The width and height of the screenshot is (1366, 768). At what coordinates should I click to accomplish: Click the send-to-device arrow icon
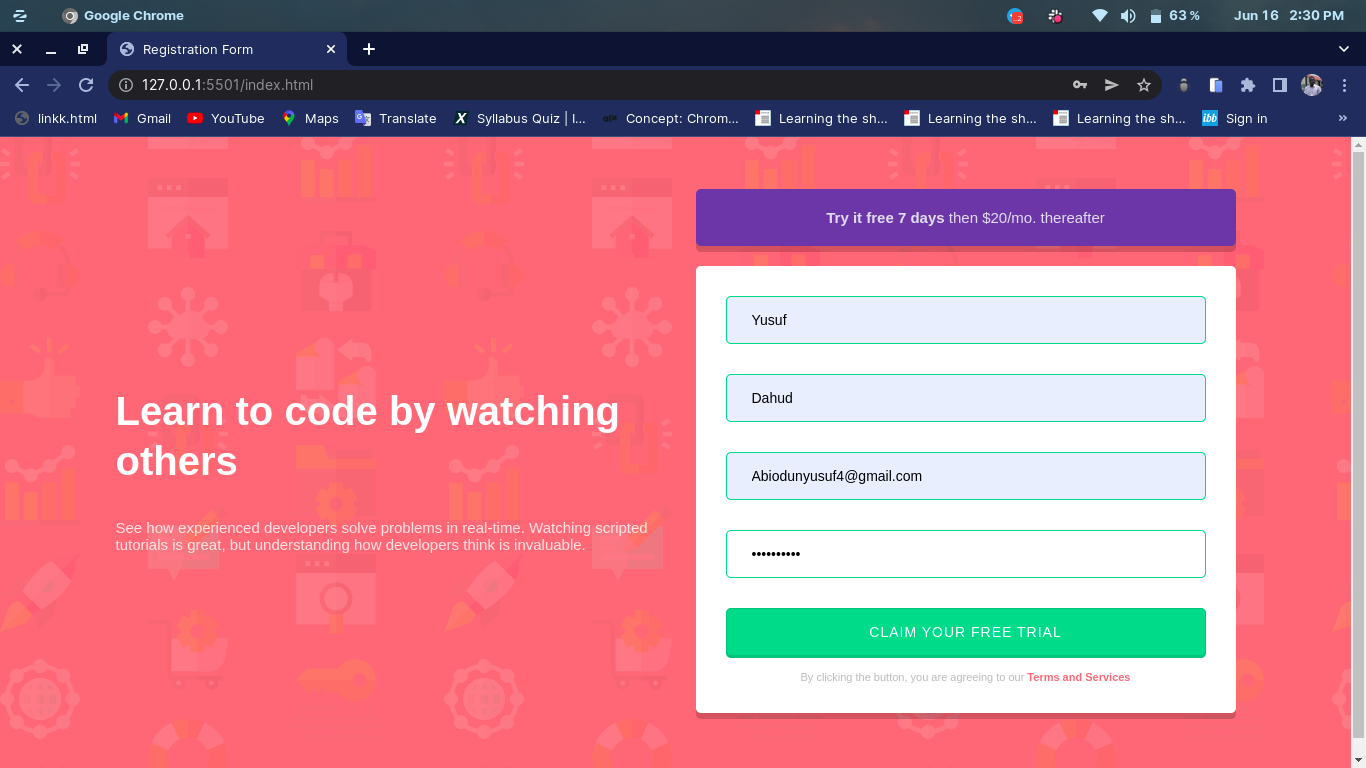[x=1111, y=85]
